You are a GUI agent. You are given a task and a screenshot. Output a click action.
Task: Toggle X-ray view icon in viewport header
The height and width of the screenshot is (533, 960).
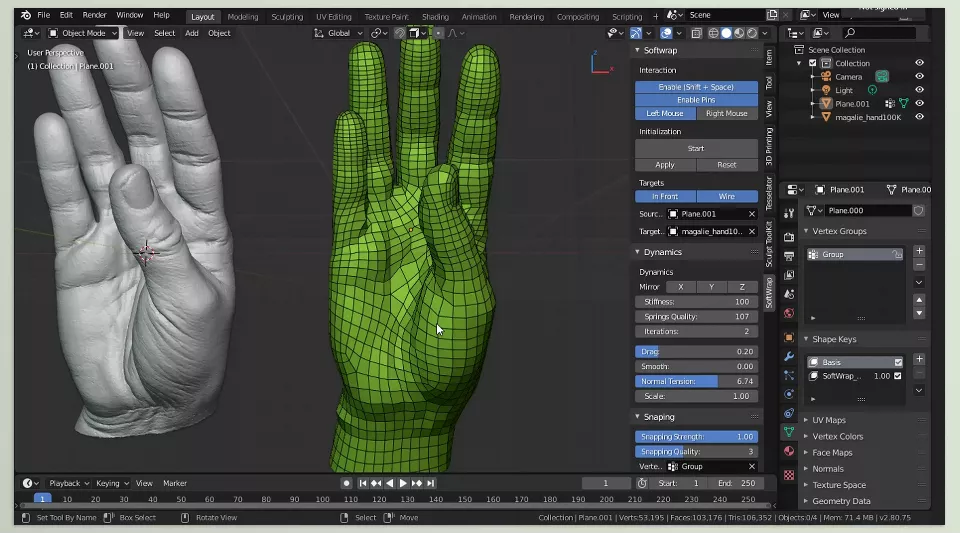696,33
